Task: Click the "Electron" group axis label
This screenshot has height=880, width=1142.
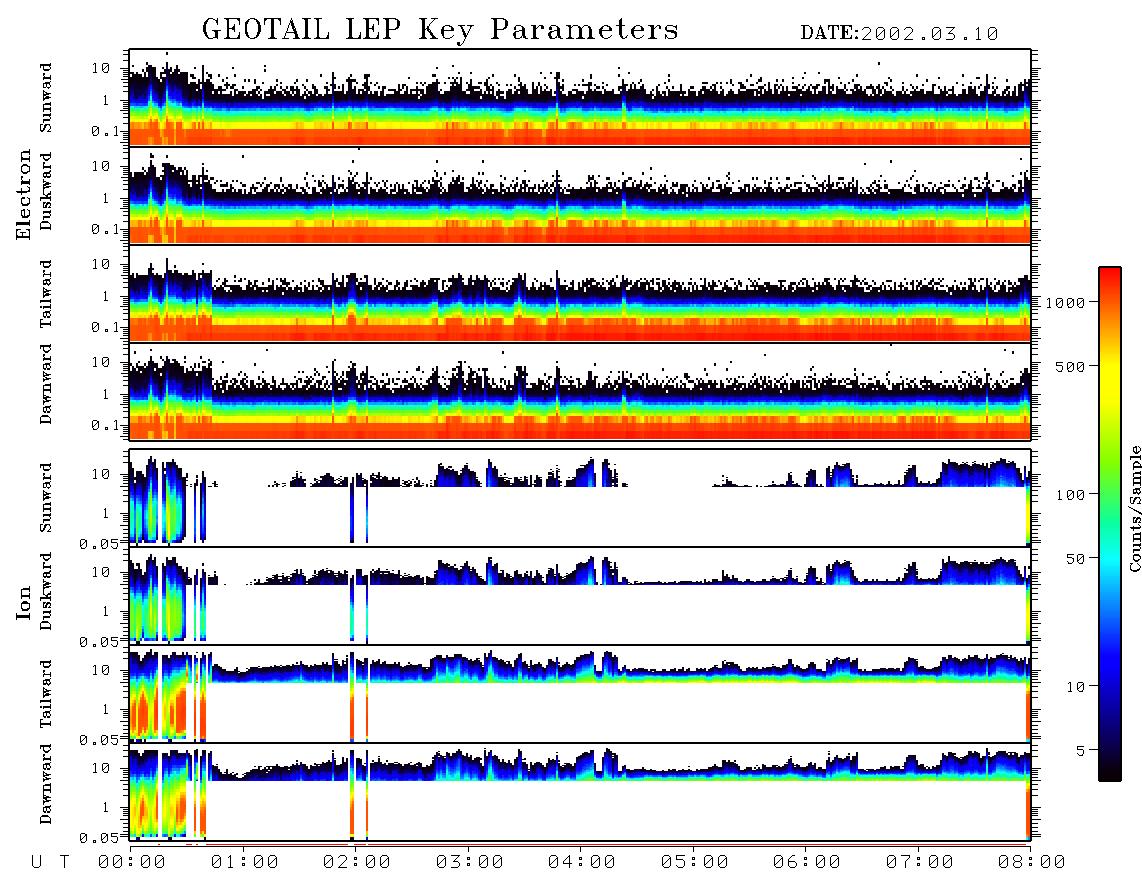Action: pos(24,195)
